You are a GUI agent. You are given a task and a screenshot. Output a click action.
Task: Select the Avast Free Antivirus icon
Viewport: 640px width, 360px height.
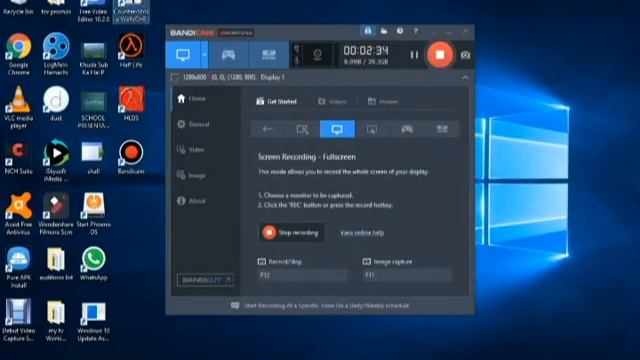click(18, 214)
